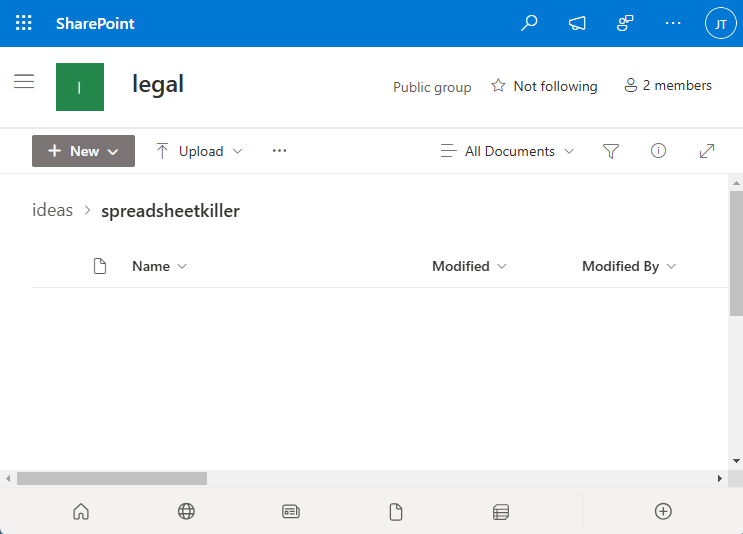Click the Home icon in bottom bar

pos(81,511)
